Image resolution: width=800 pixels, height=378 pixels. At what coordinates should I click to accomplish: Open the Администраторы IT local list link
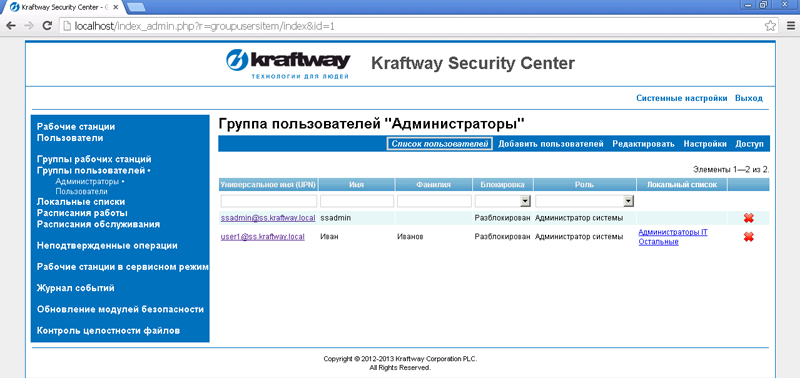pyautogui.click(x=673, y=232)
